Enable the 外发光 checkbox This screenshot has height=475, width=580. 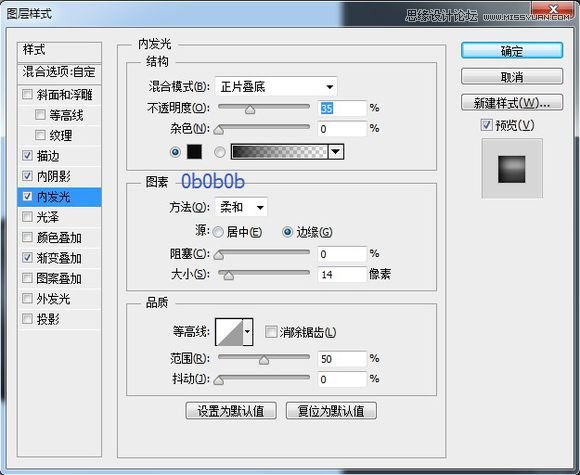point(27,298)
